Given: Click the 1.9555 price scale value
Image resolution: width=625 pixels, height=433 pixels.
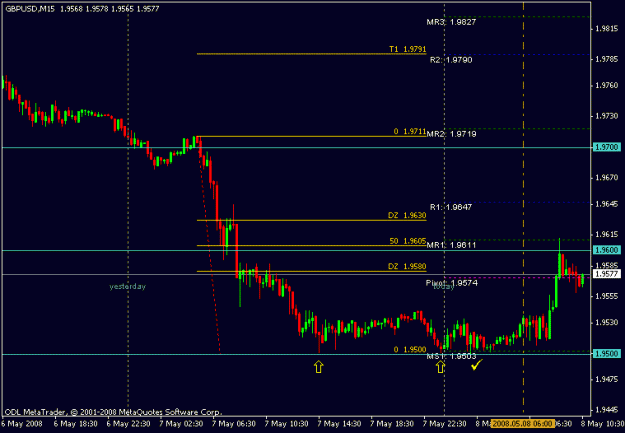Looking at the screenshot, I should 607,296.
